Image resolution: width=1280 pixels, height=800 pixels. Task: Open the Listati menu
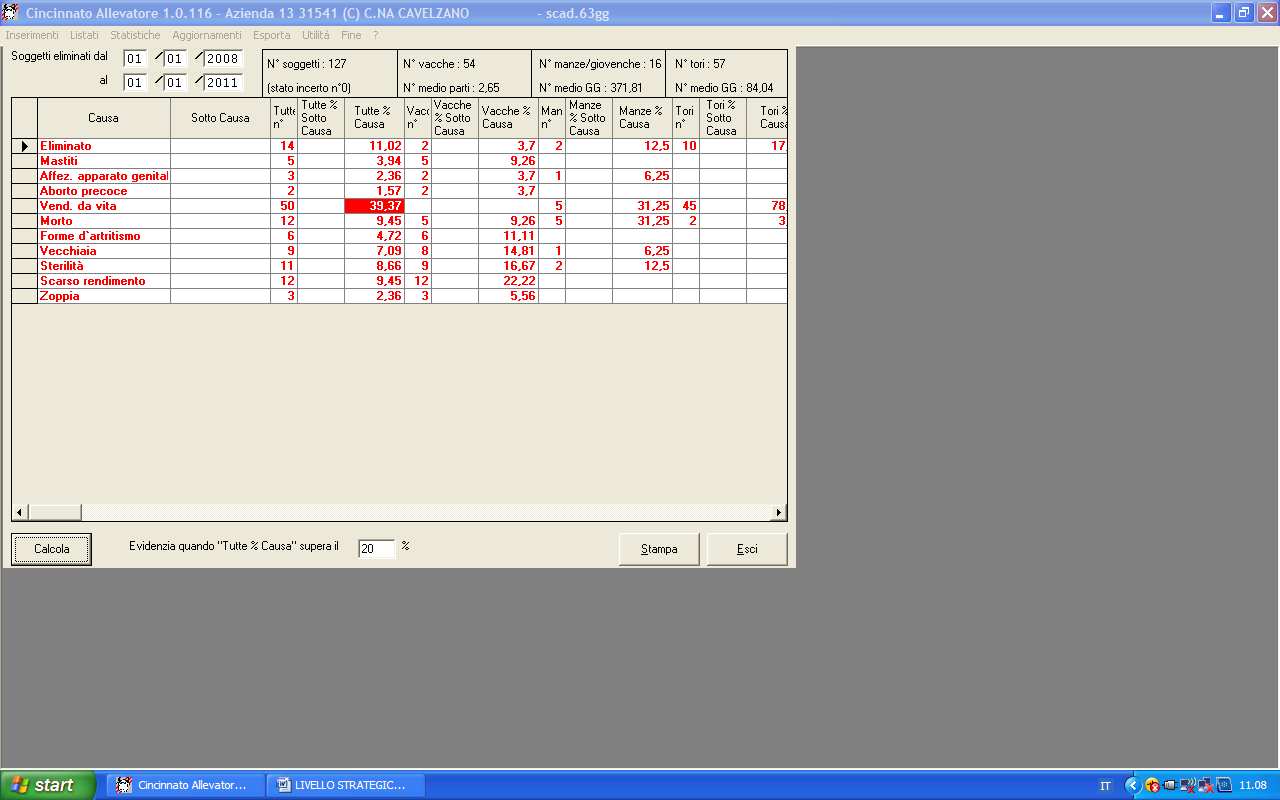[84, 35]
